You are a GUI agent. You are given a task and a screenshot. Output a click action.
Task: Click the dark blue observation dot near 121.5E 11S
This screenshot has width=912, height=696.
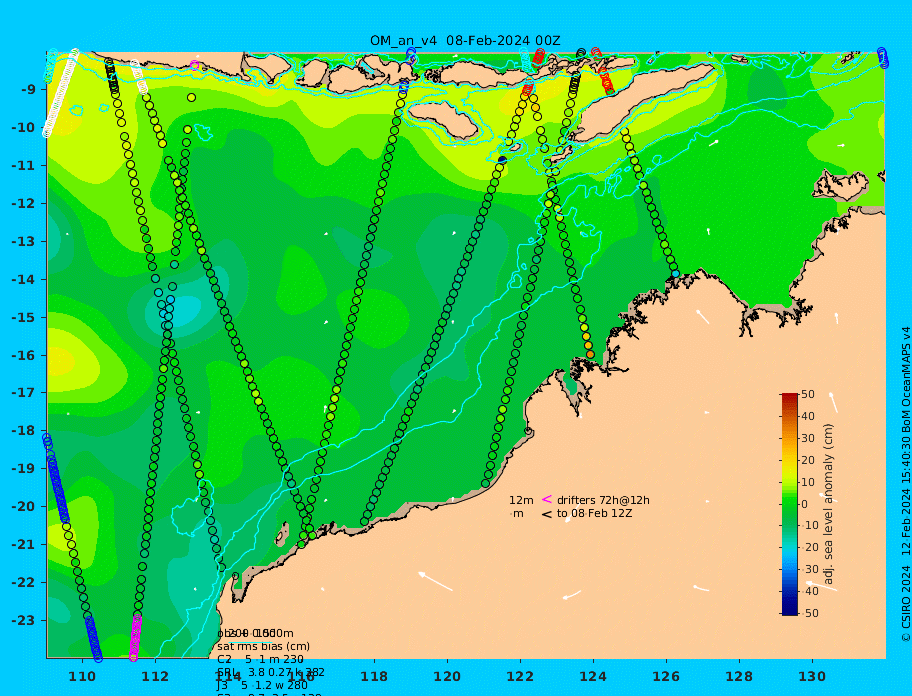pos(503,159)
